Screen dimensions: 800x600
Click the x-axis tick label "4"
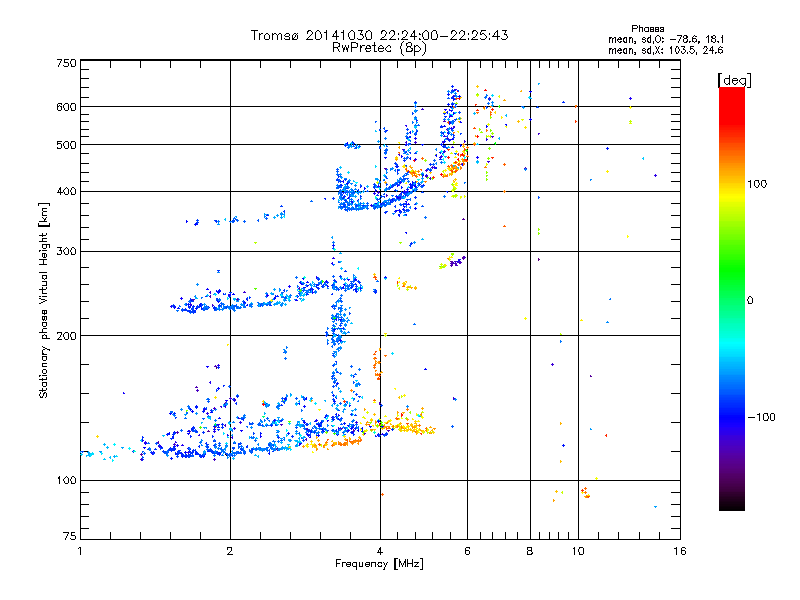(x=380, y=551)
